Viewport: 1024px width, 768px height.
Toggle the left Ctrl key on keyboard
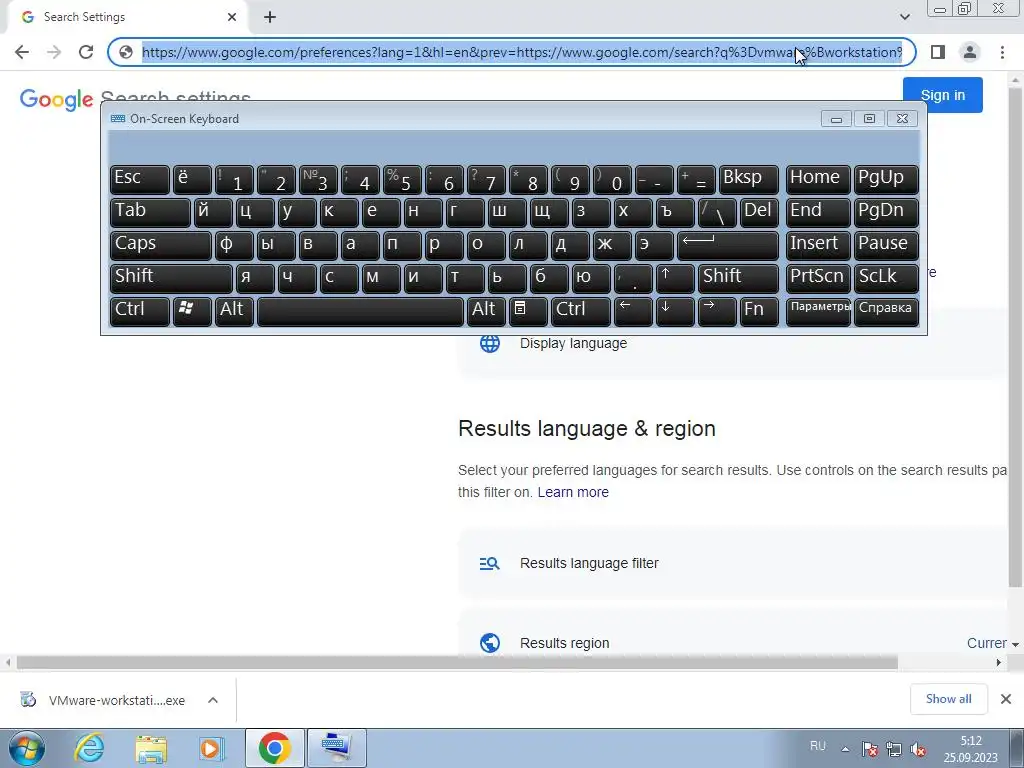pos(140,312)
